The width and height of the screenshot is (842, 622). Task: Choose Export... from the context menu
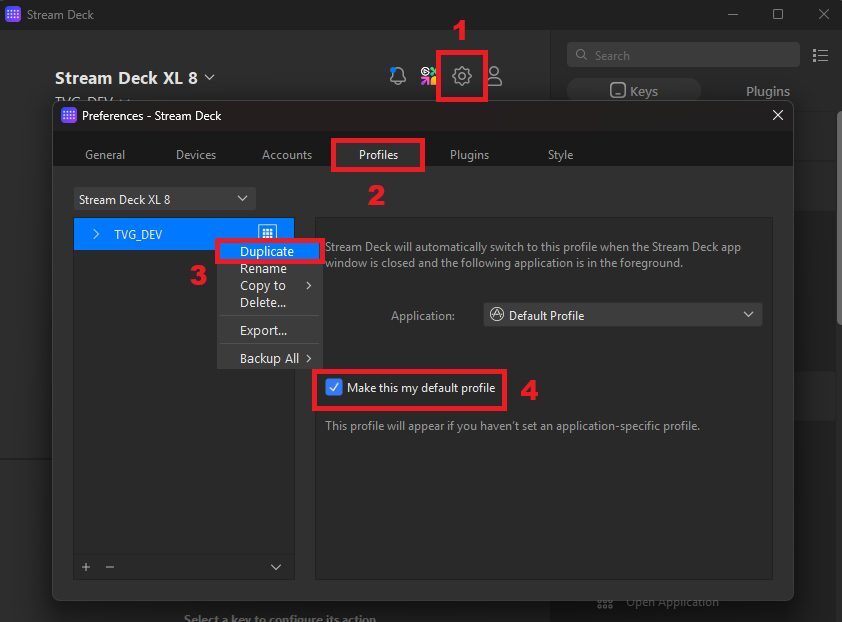[270, 330]
